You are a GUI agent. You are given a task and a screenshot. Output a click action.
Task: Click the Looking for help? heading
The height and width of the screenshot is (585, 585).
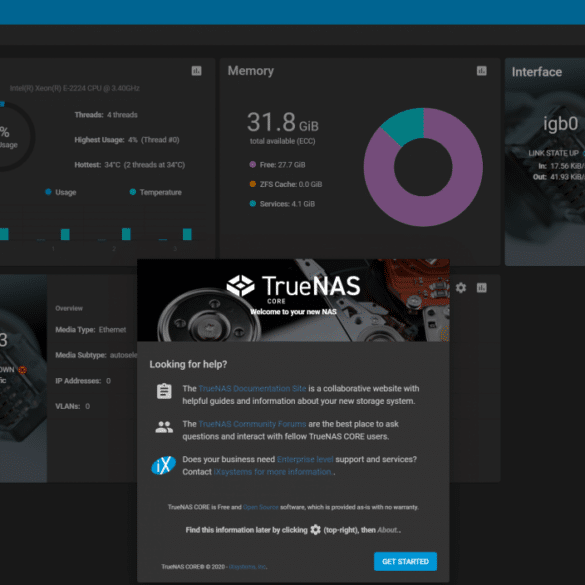188,364
